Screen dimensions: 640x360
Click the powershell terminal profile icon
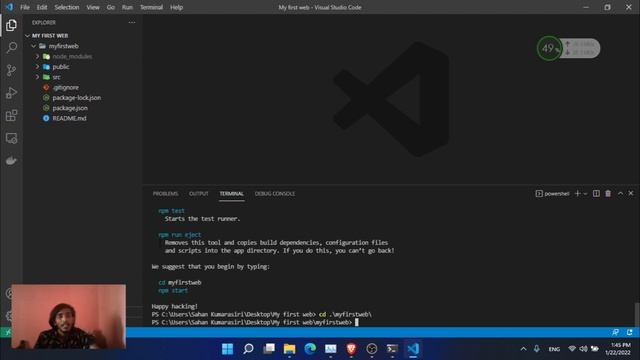point(539,193)
